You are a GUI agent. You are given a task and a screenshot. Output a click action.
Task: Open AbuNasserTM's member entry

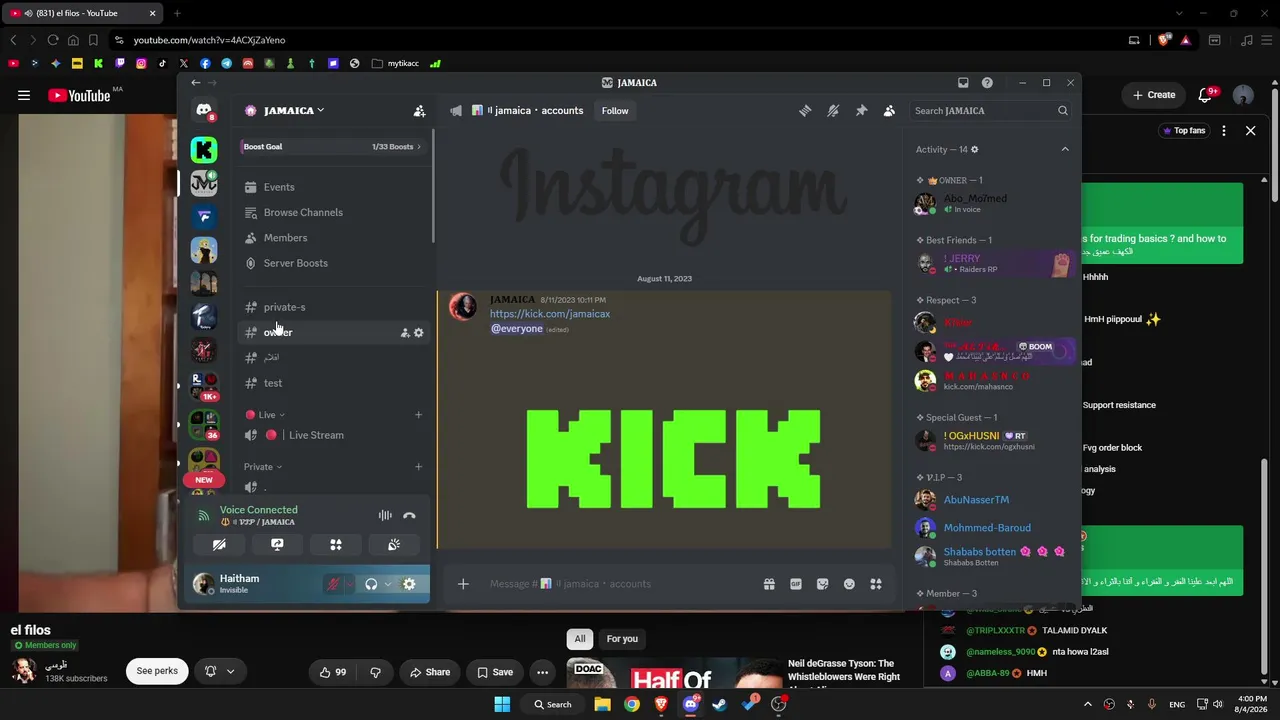(x=994, y=500)
